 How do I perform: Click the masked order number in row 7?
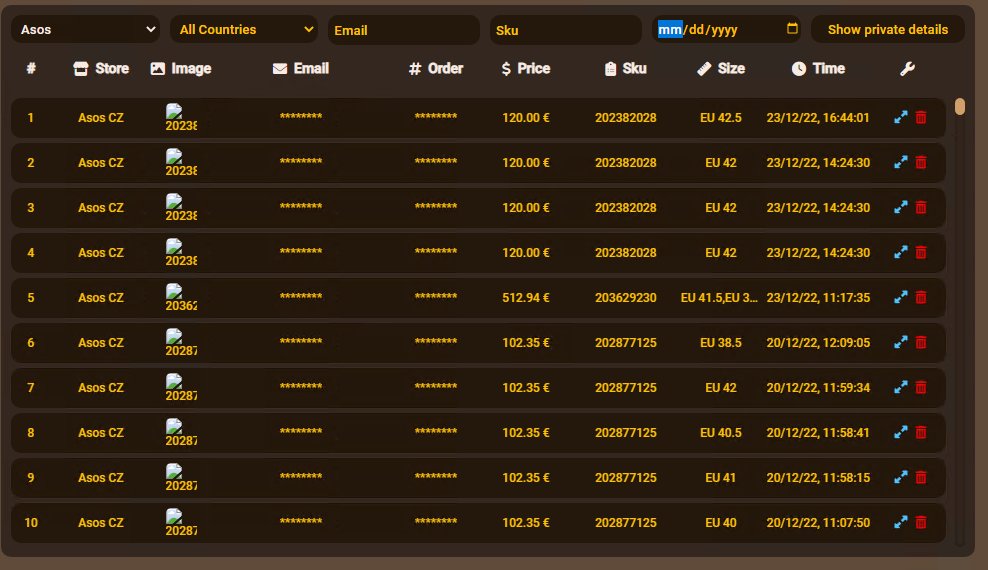click(x=435, y=387)
